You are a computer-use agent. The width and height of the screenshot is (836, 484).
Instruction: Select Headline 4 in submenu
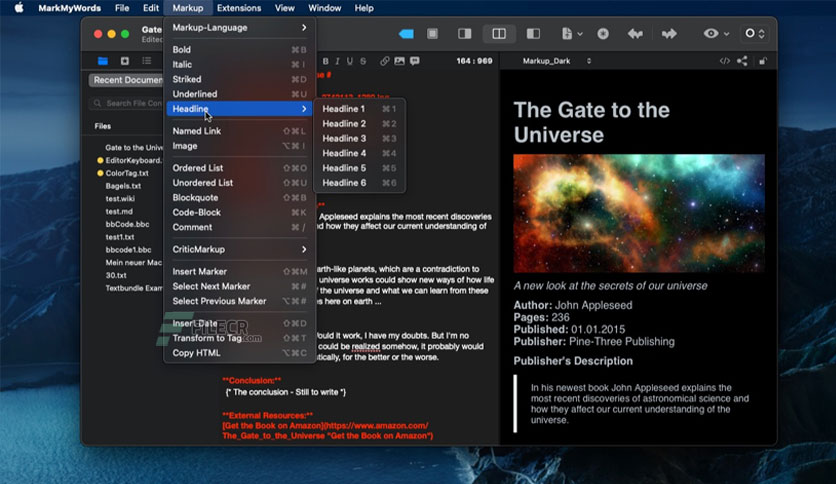(359, 153)
